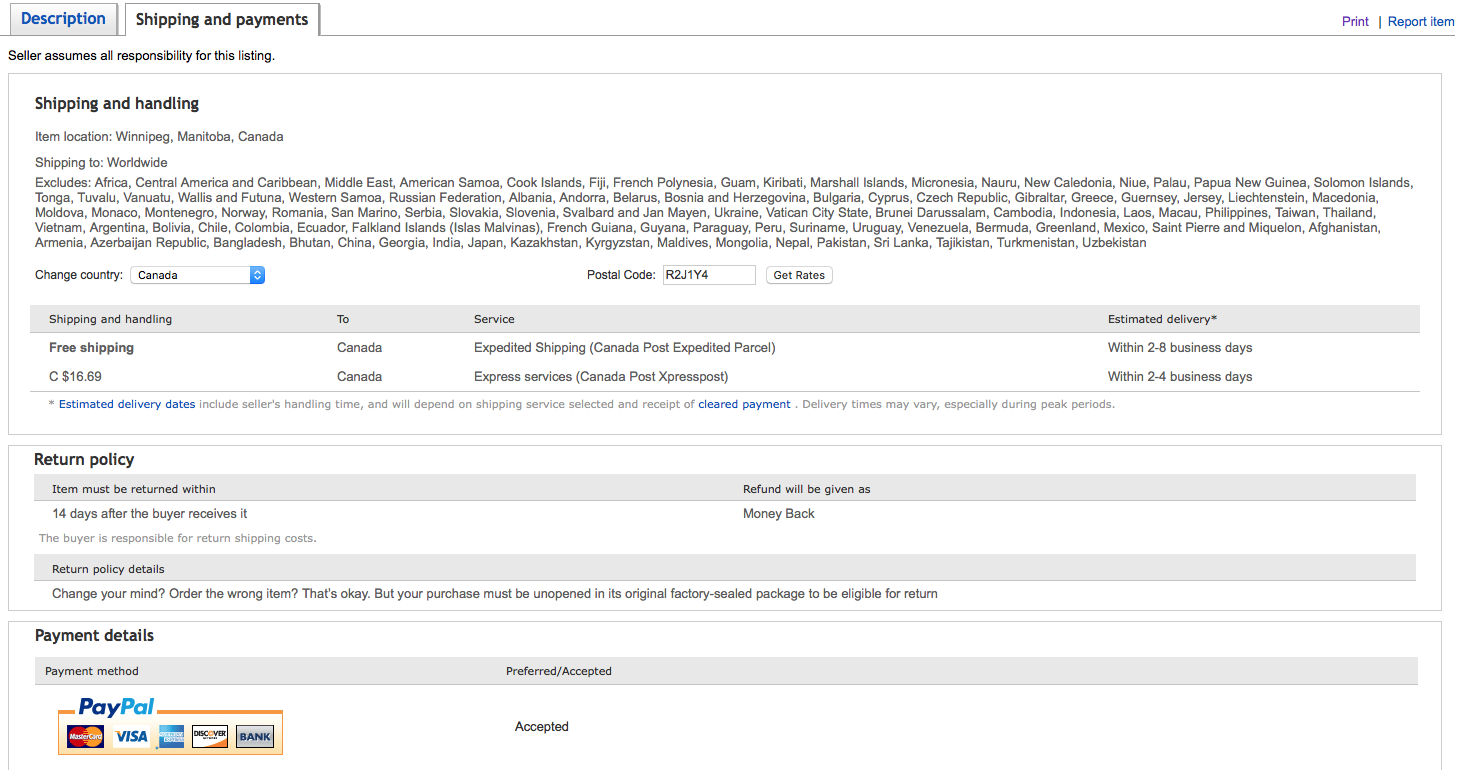Viewport: 1475px width, 770px height.
Task: Open the Estimated delivery dates link
Action: 127,405
